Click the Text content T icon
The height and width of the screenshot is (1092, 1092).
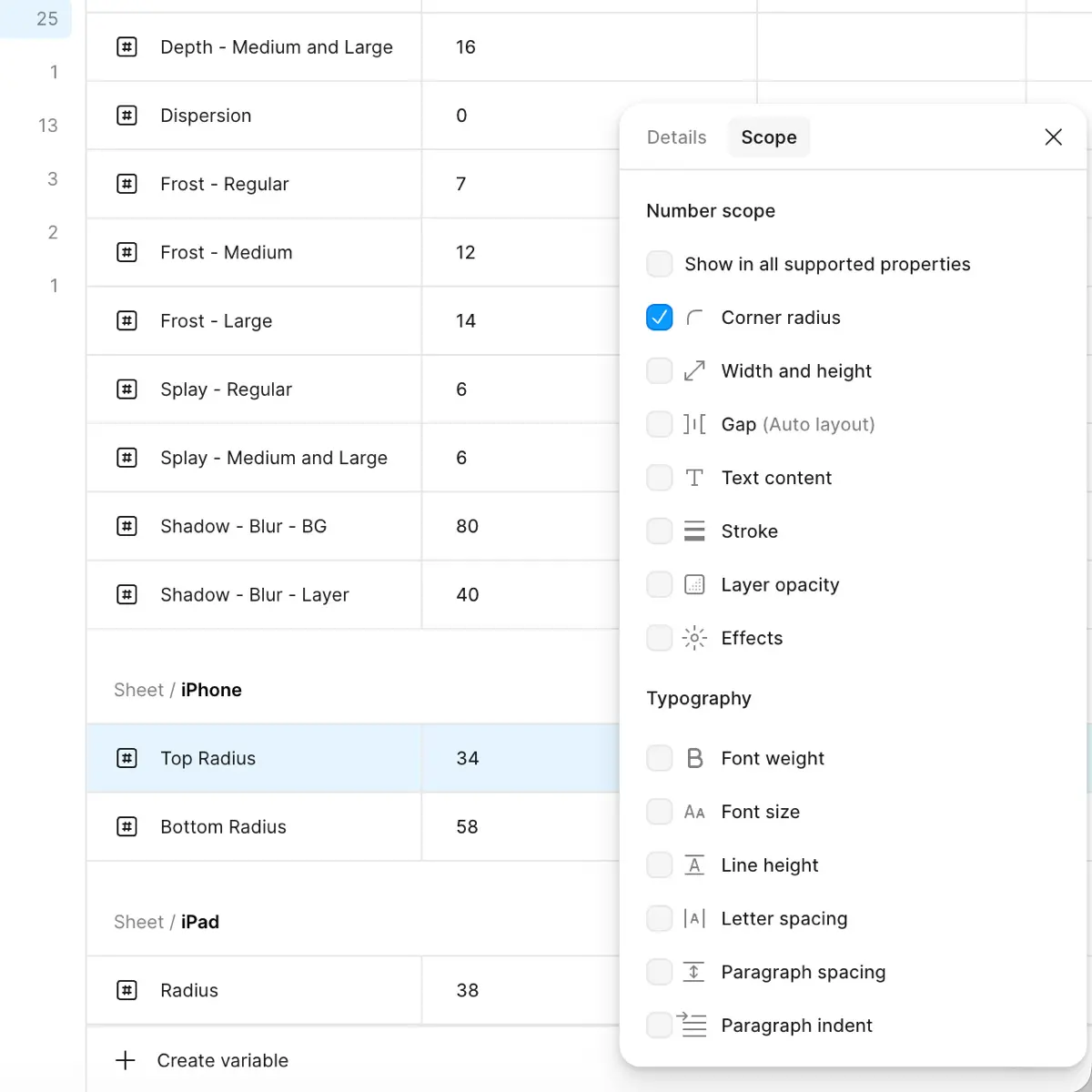(694, 478)
